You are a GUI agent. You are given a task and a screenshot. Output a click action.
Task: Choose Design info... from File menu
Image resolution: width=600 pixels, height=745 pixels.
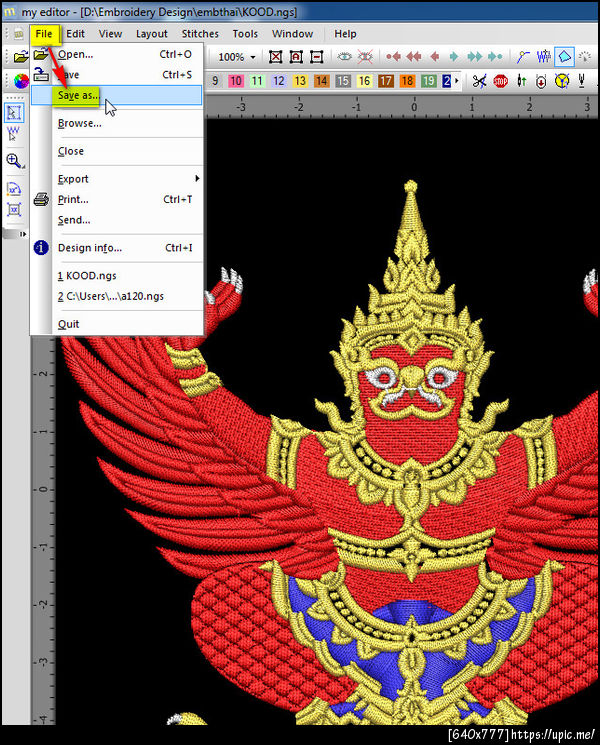117,248
